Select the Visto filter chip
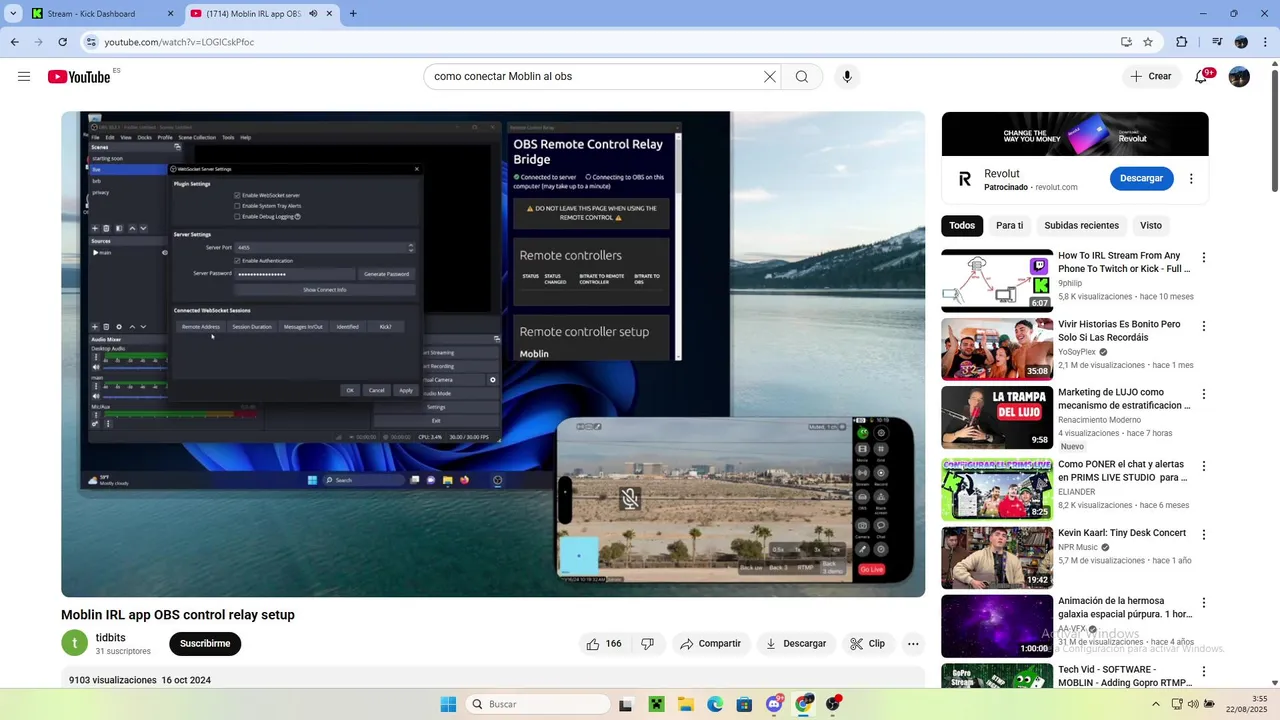The image size is (1280, 720). (x=1151, y=226)
